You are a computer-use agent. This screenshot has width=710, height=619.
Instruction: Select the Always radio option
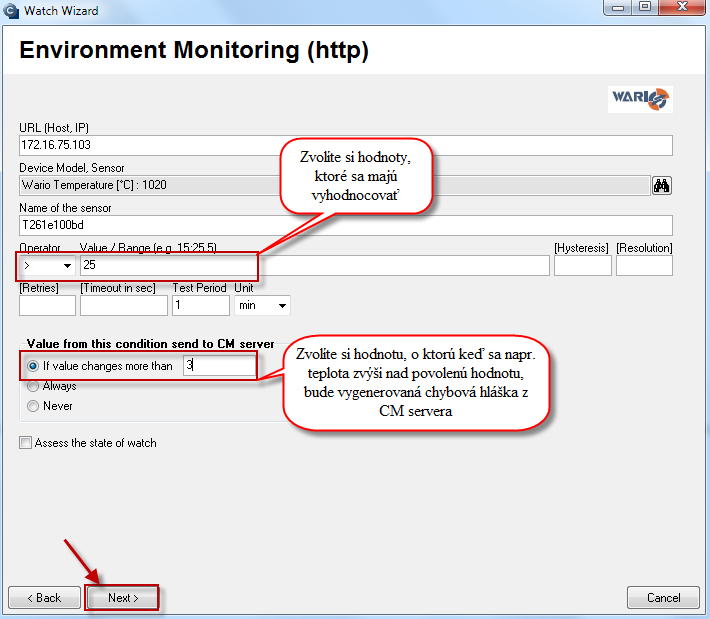pyautogui.click(x=33, y=386)
